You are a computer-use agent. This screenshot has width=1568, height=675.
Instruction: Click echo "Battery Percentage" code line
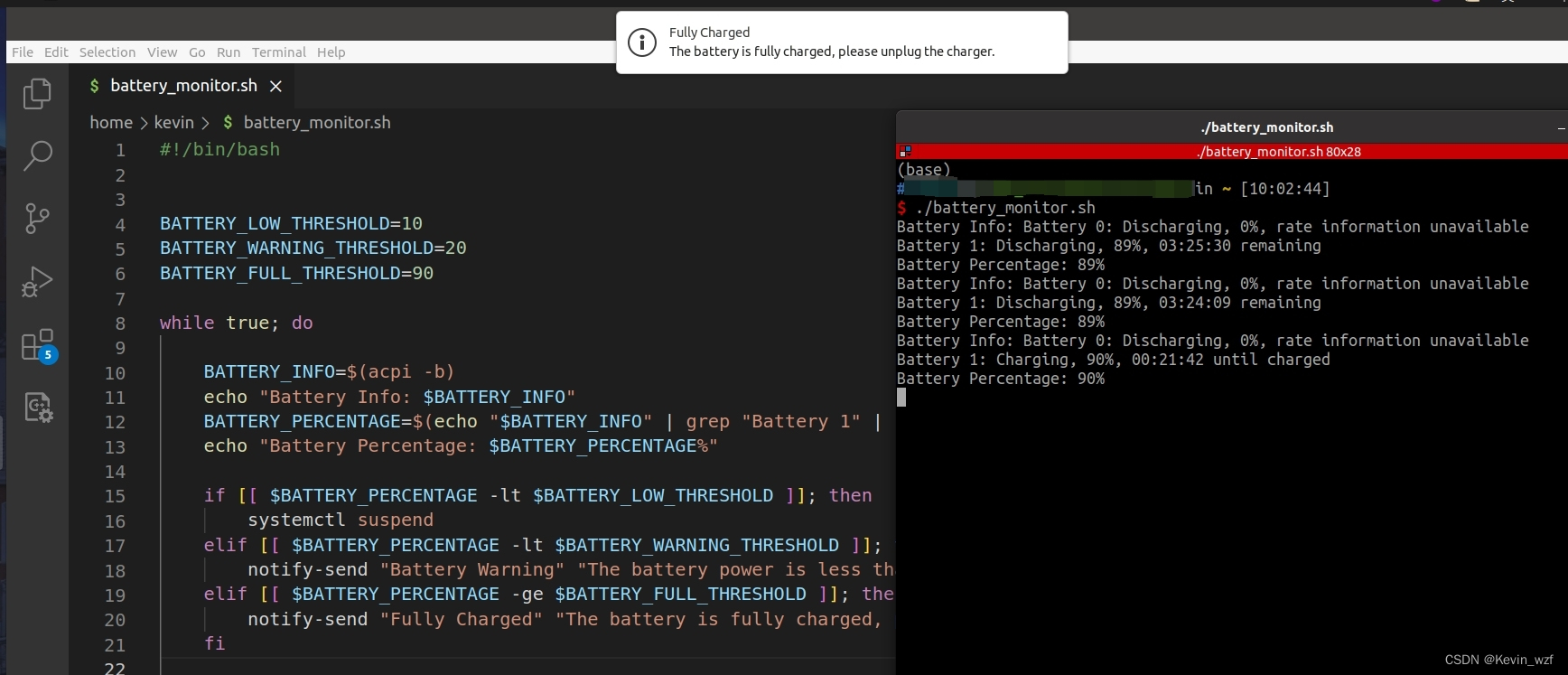coord(461,445)
